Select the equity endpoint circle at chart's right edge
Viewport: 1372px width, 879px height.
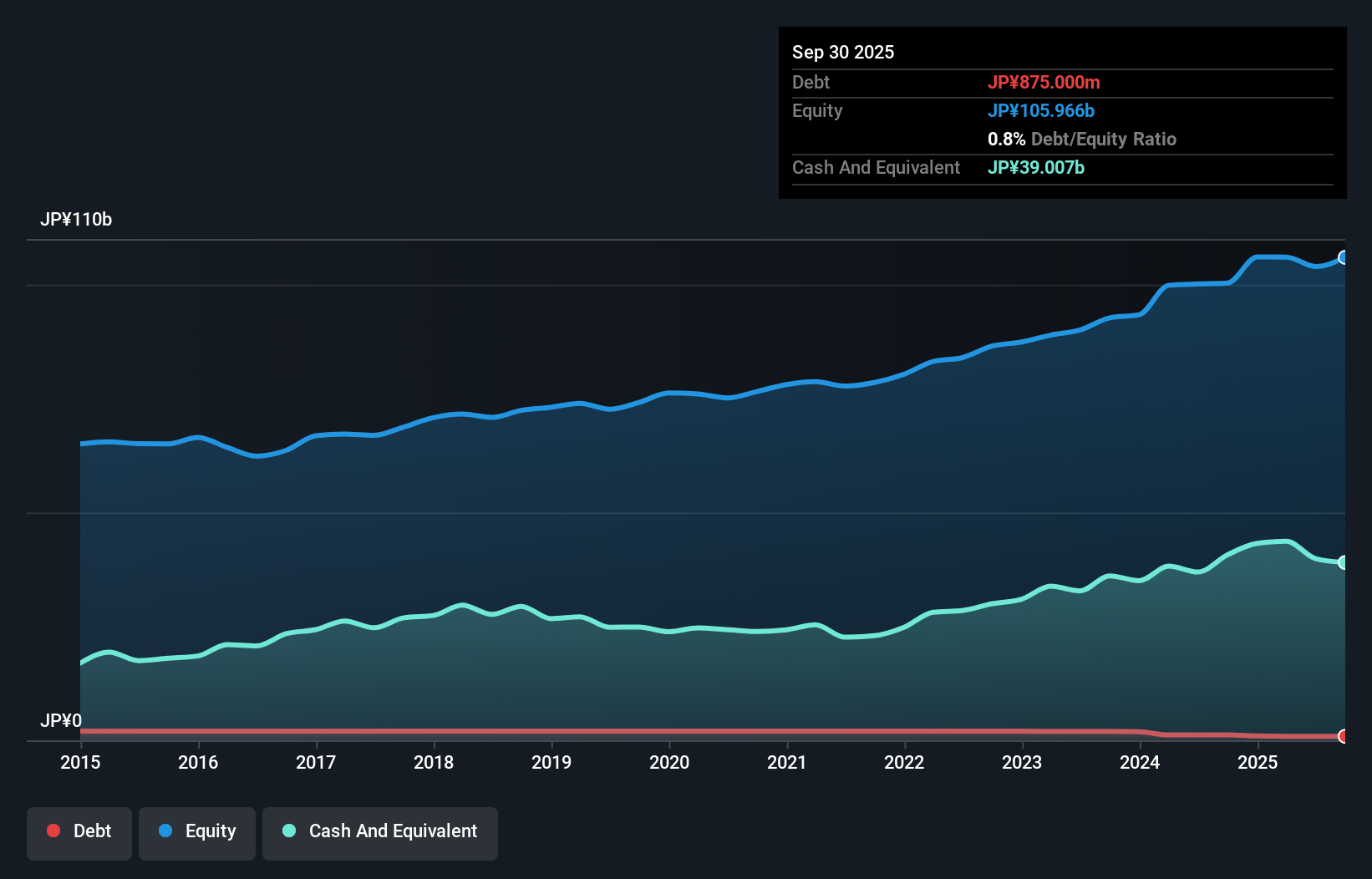tap(1344, 257)
